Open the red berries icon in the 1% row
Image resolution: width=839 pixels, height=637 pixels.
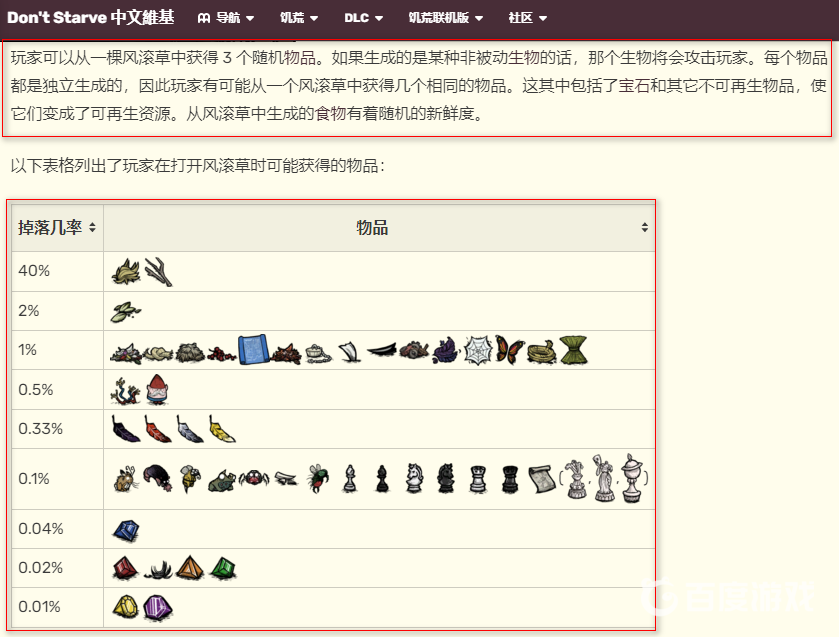click(222, 353)
